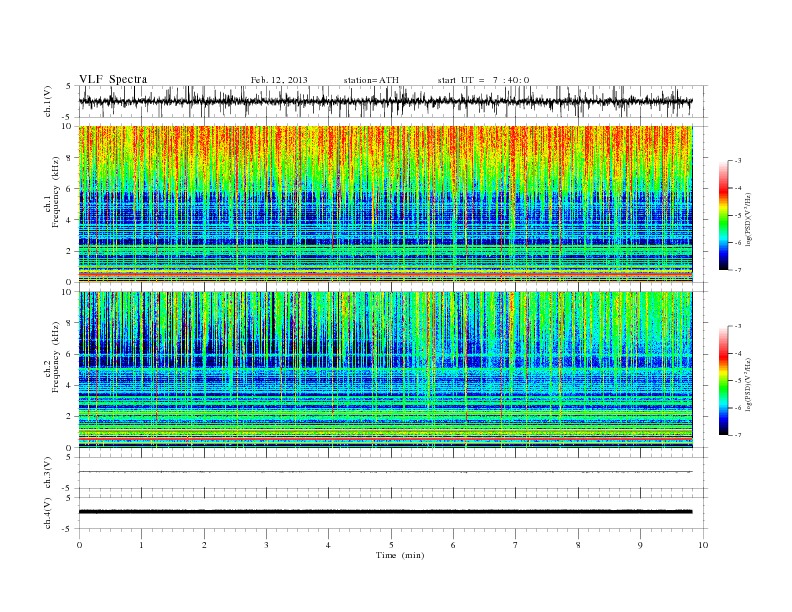This screenshot has width=792, height=612.
Task: Click the "5" minute tick label
Action: coord(391,545)
